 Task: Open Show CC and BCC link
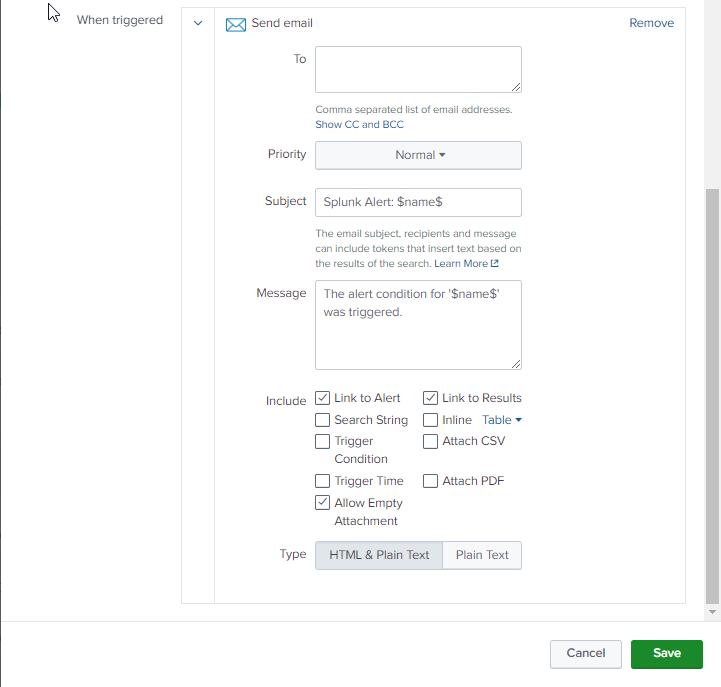pyautogui.click(x=359, y=125)
